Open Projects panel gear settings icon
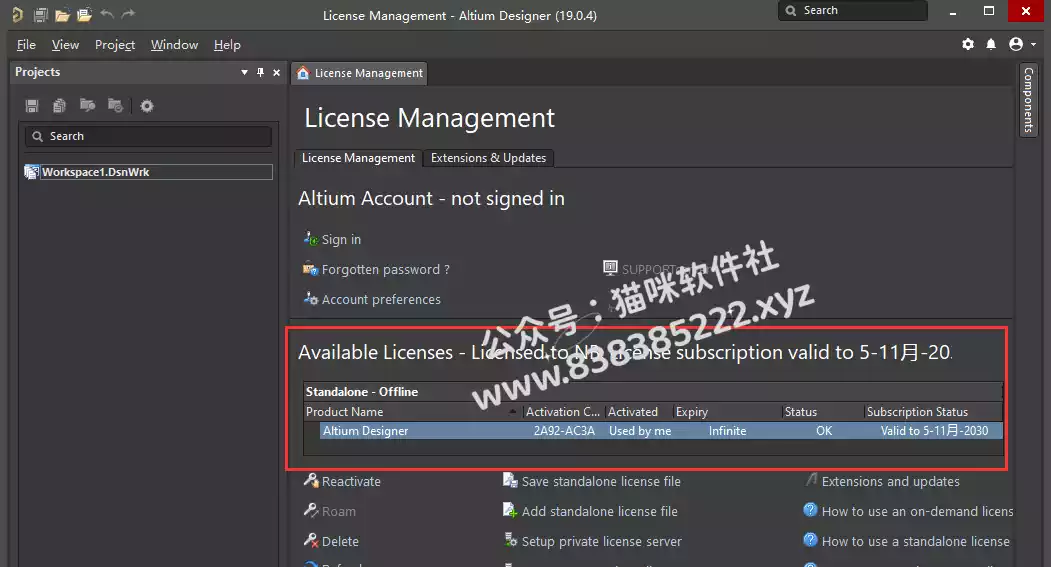The image size is (1051, 567). point(147,106)
